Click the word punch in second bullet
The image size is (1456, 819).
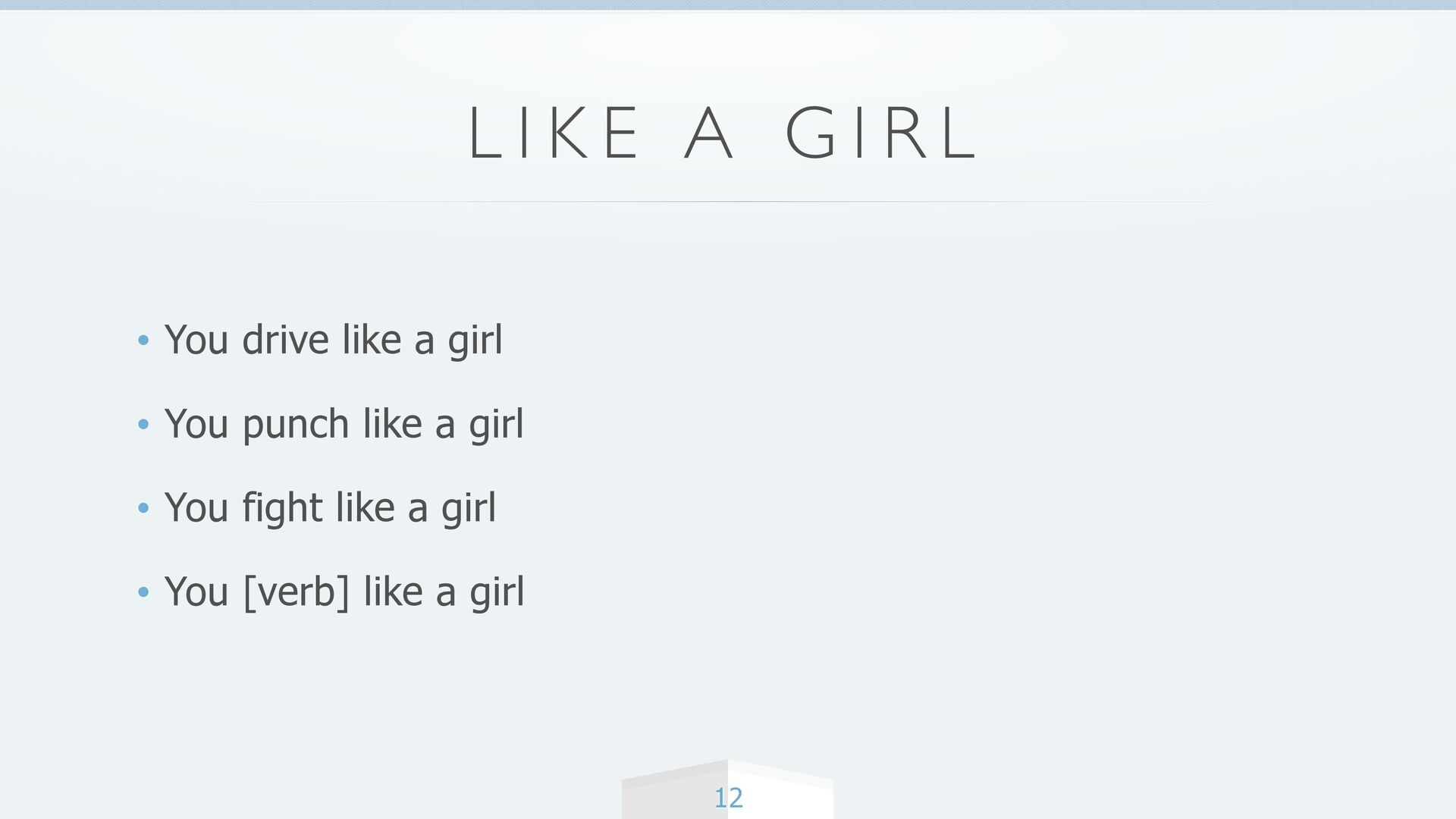tap(296, 425)
